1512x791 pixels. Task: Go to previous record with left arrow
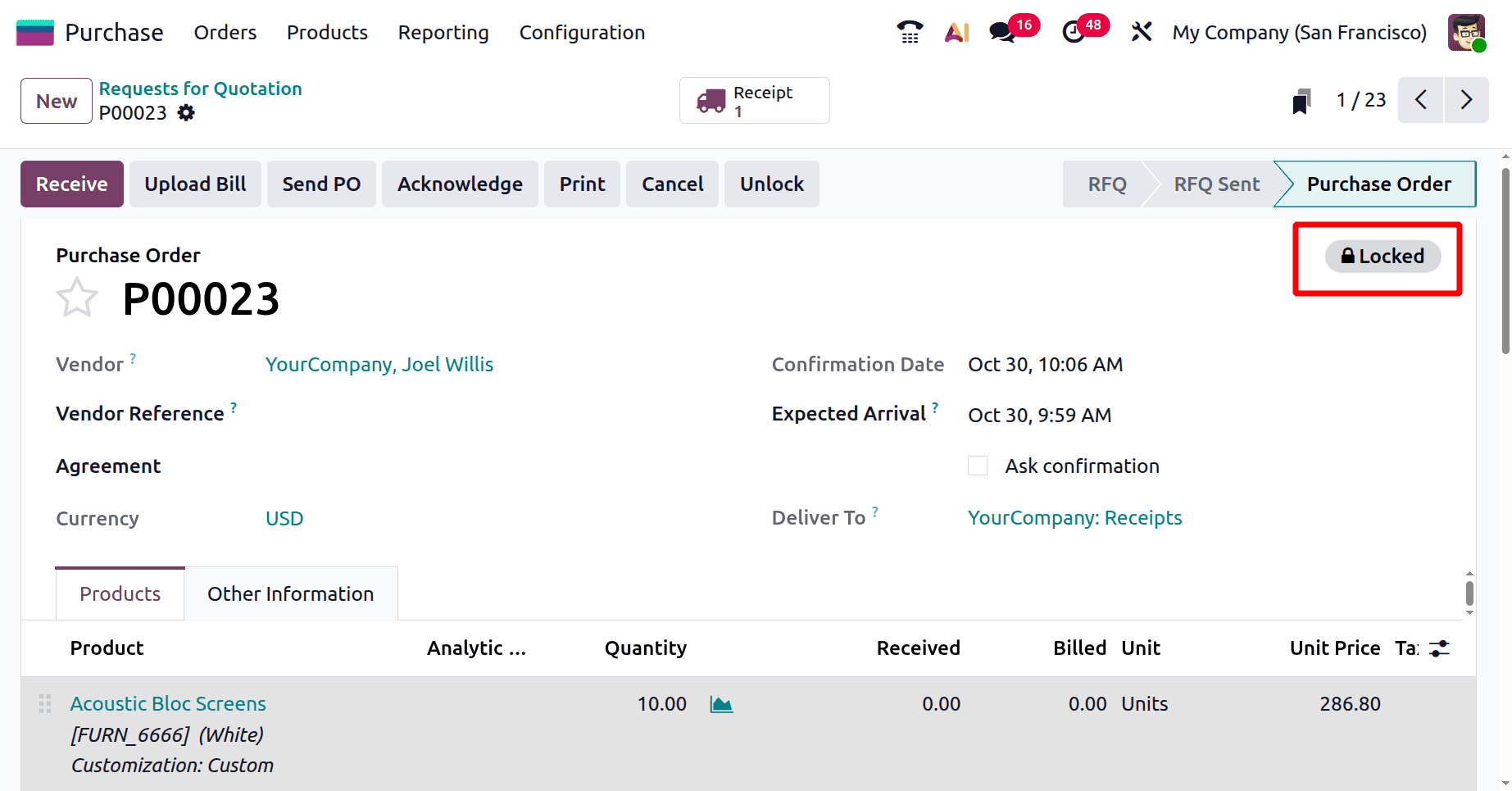[x=1420, y=100]
